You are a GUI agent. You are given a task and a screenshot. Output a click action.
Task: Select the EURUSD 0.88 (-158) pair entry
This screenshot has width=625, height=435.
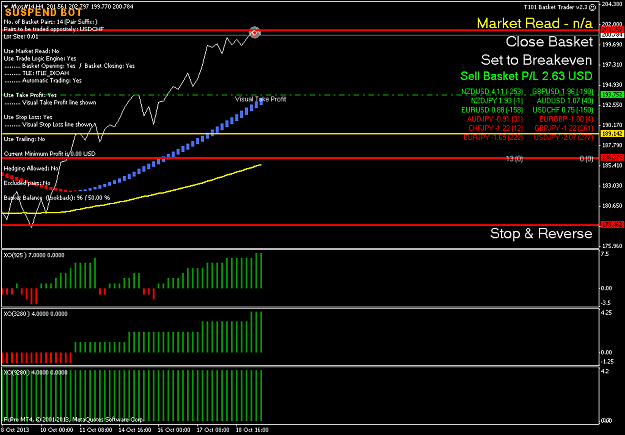coord(492,110)
